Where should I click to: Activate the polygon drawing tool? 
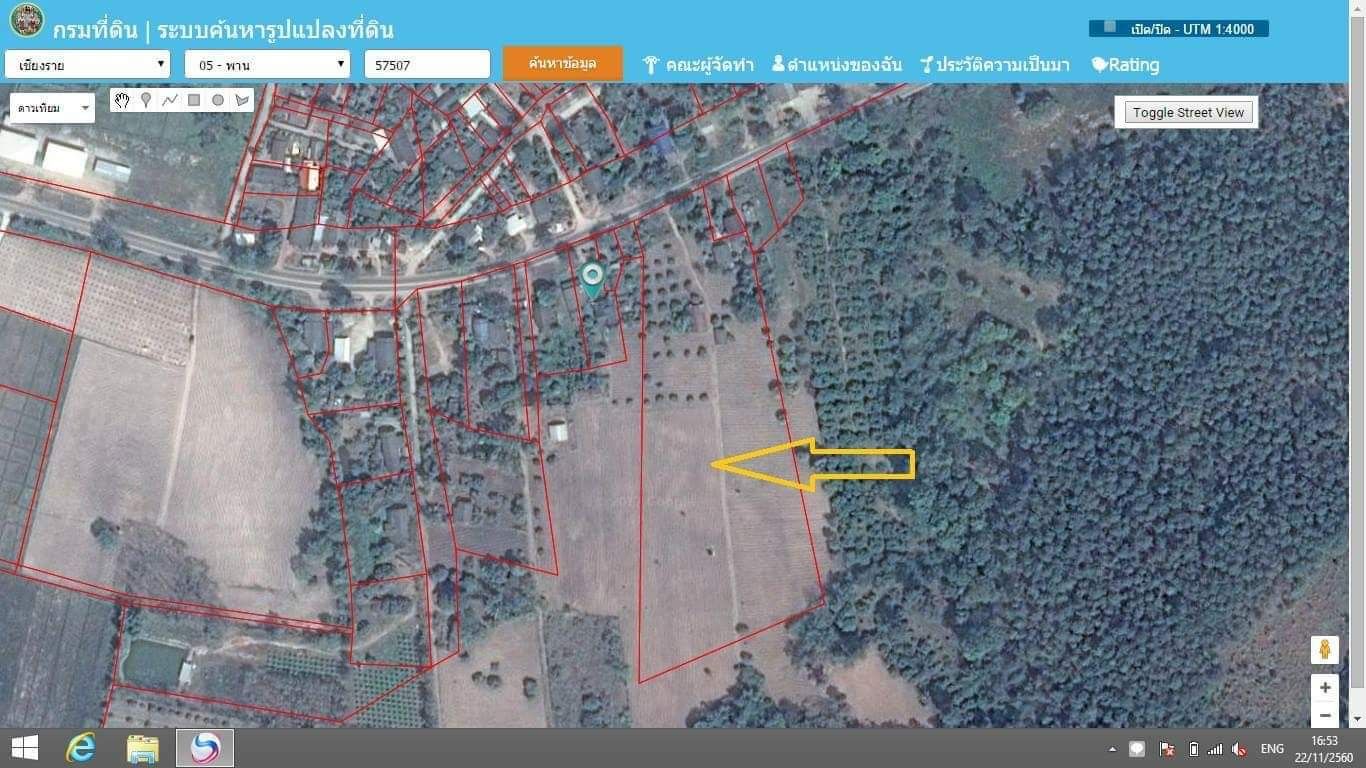(242, 100)
